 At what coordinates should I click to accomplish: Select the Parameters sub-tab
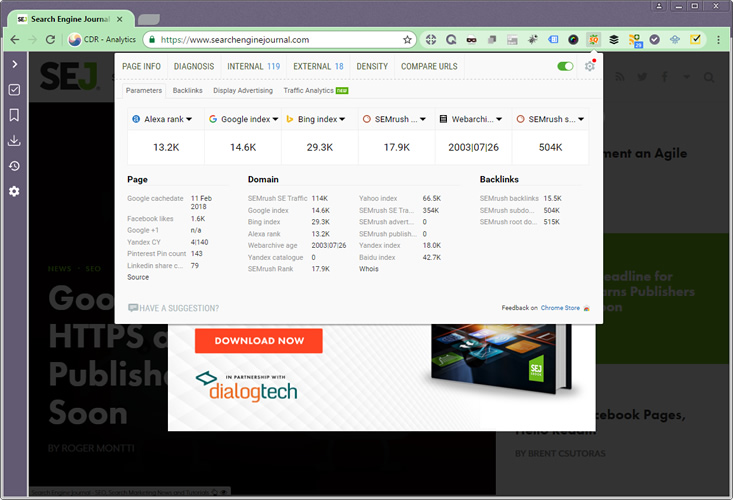click(144, 91)
